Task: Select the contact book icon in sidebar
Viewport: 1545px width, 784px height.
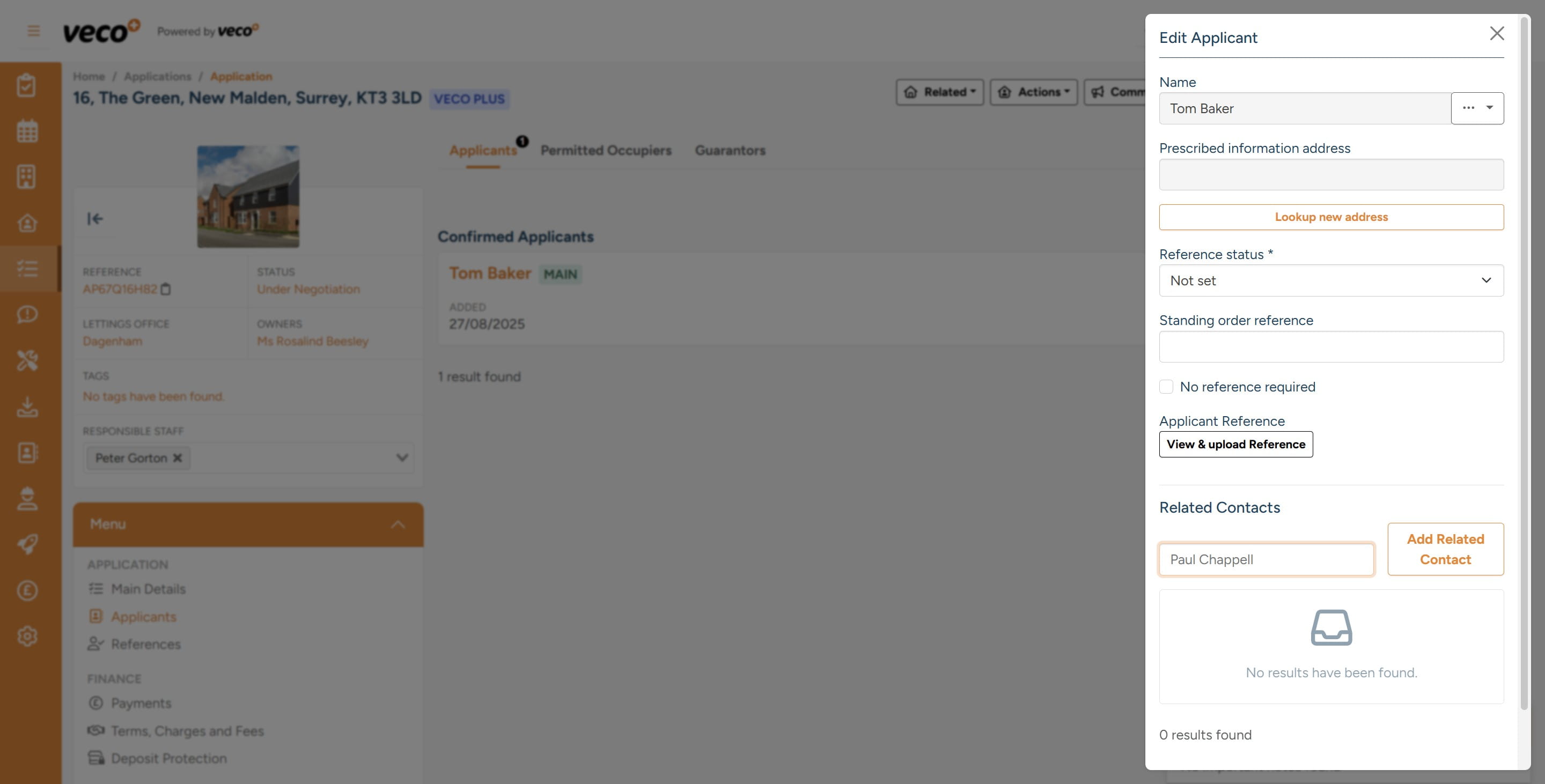Action: (27, 454)
